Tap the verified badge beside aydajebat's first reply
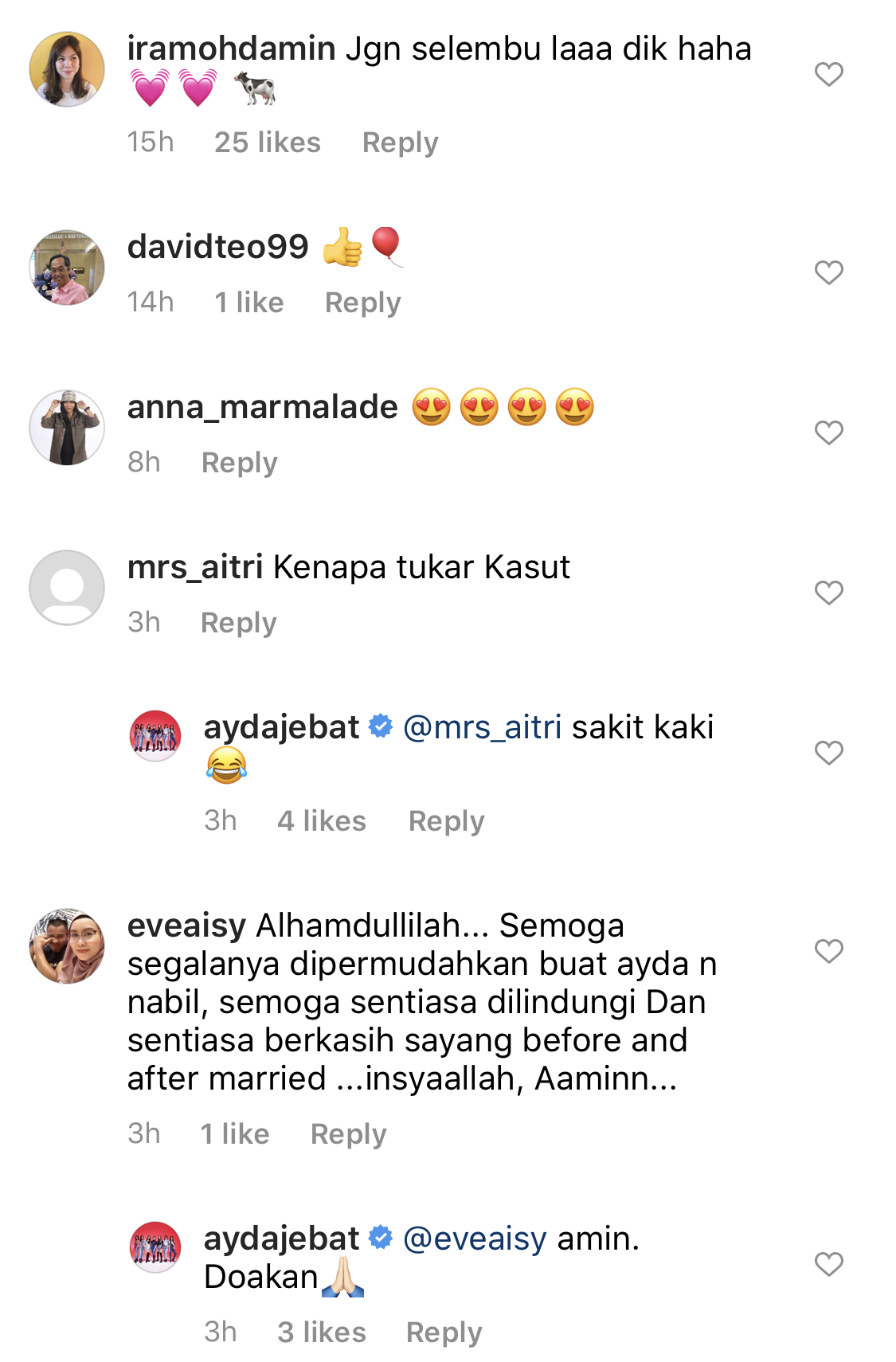The image size is (896, 1362). tap(381, 727)
